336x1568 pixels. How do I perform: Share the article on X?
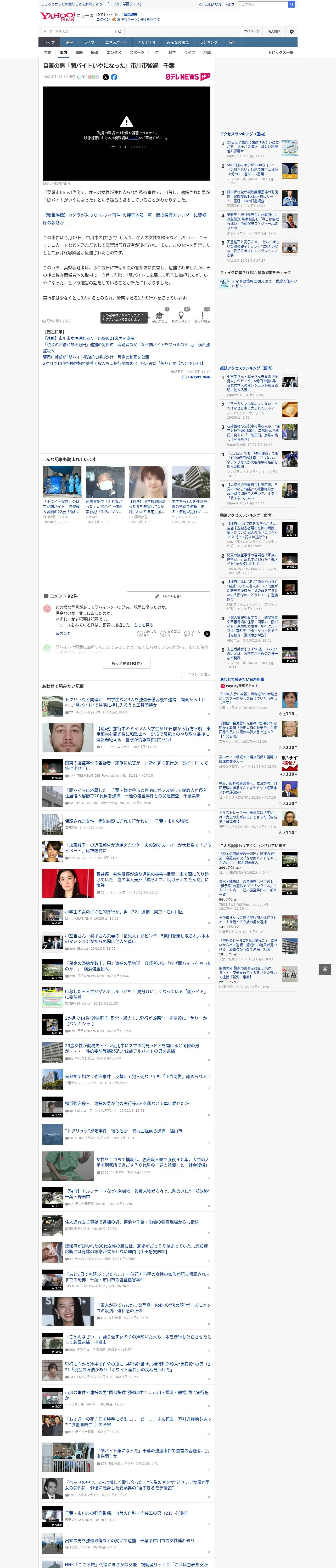point(105,77)
